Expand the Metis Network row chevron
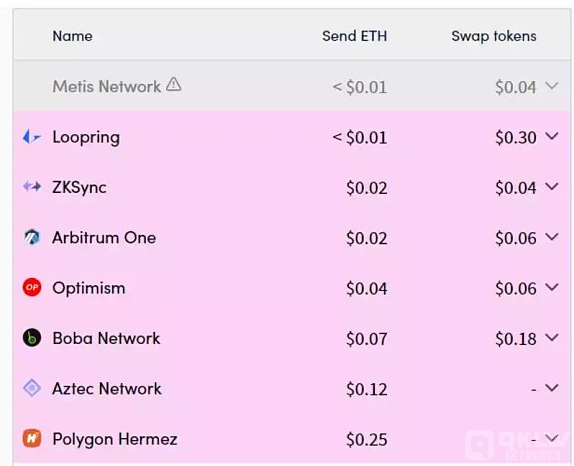 click(552, 86)
